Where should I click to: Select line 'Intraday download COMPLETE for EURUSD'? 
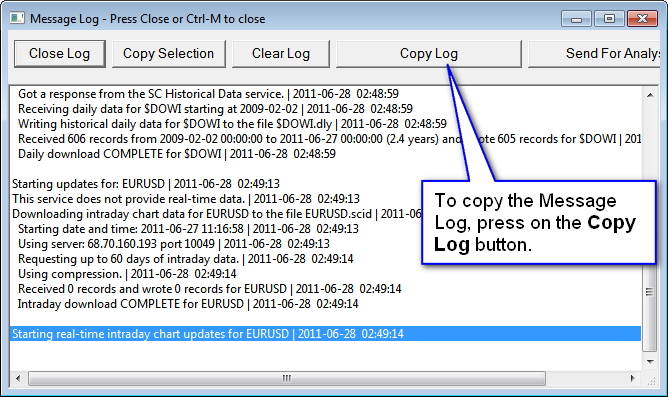[188, 304]
